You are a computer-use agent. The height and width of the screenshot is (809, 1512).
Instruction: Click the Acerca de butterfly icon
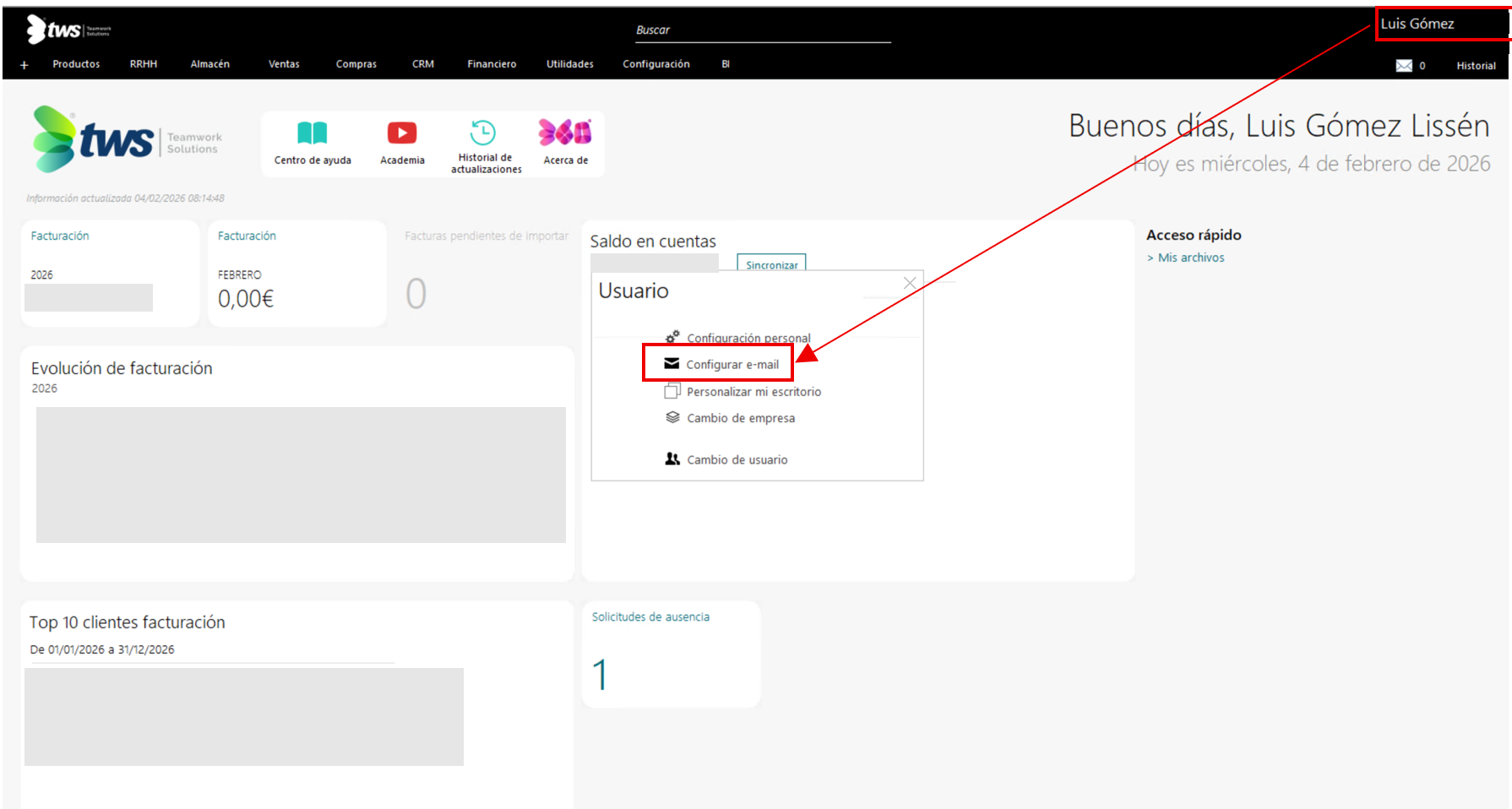565,132
